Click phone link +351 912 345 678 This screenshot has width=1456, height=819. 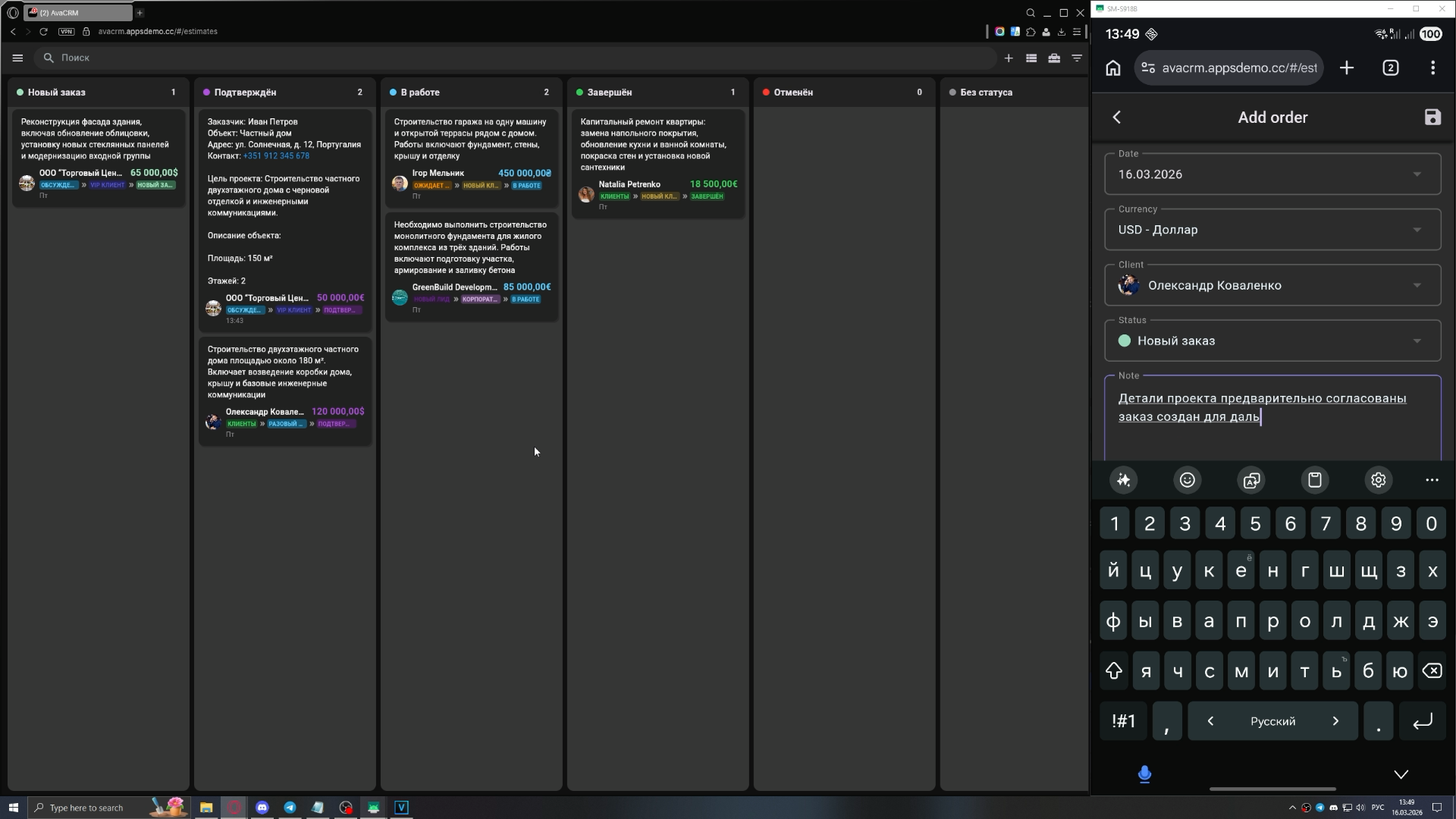tap(276, 156)
